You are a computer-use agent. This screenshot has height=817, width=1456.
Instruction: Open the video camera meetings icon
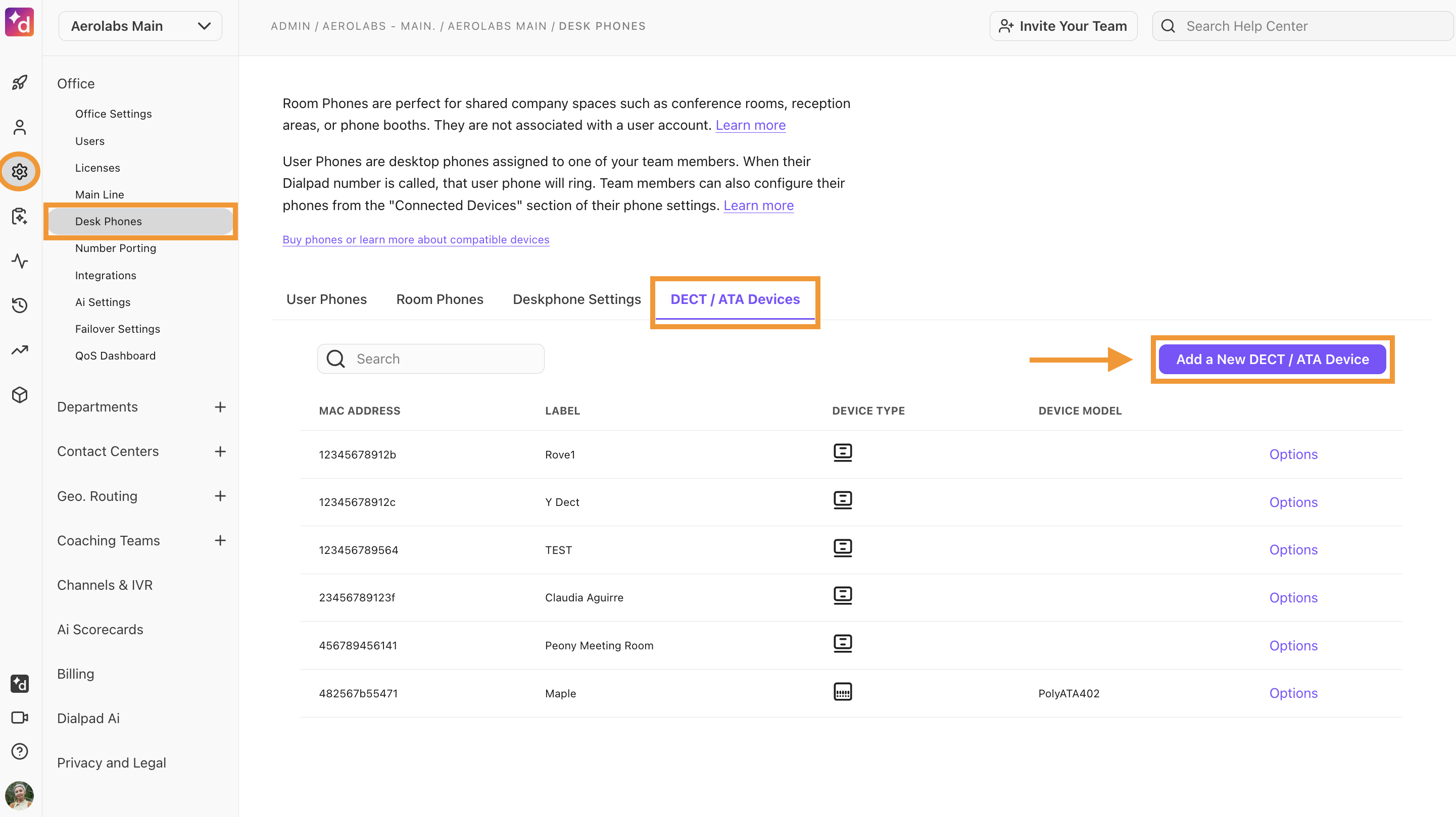pyautogui.click(x=20, y=718)
